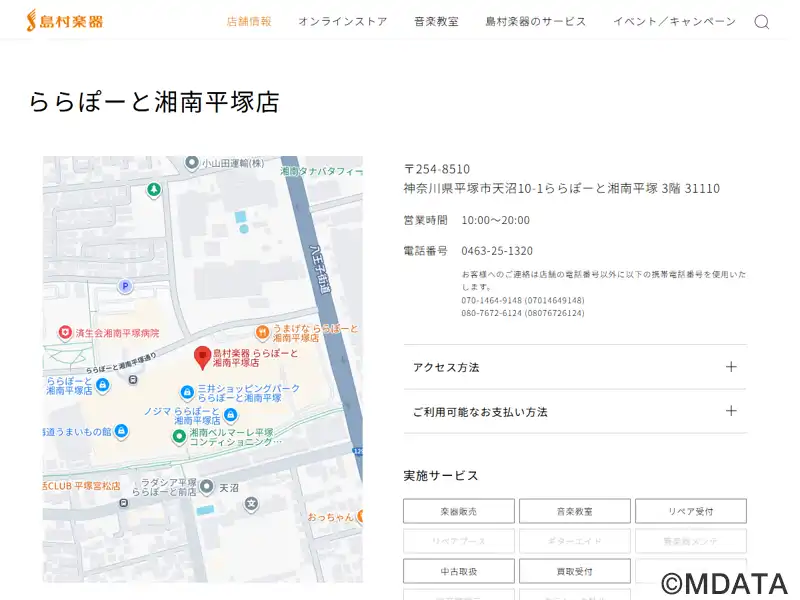
Task: Click the postal code 〒254-8510
Action: (437, 169)
